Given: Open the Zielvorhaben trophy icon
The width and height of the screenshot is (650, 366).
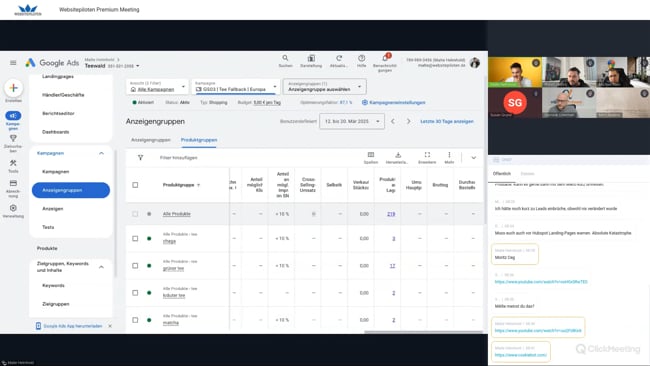Looking at the screenshot, I should 13,138.
